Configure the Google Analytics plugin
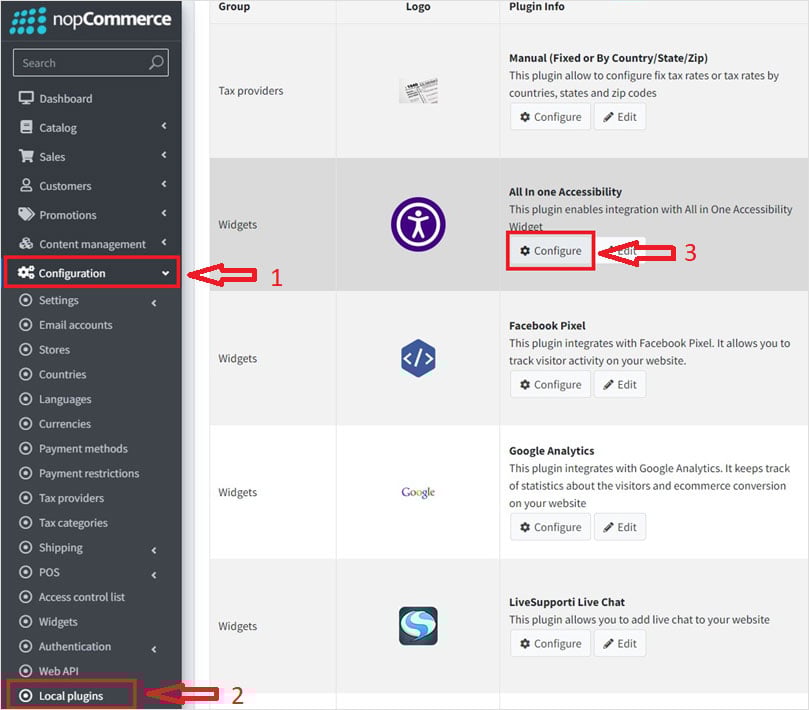Viewport: 809px width, 710px height. (551, 527)
